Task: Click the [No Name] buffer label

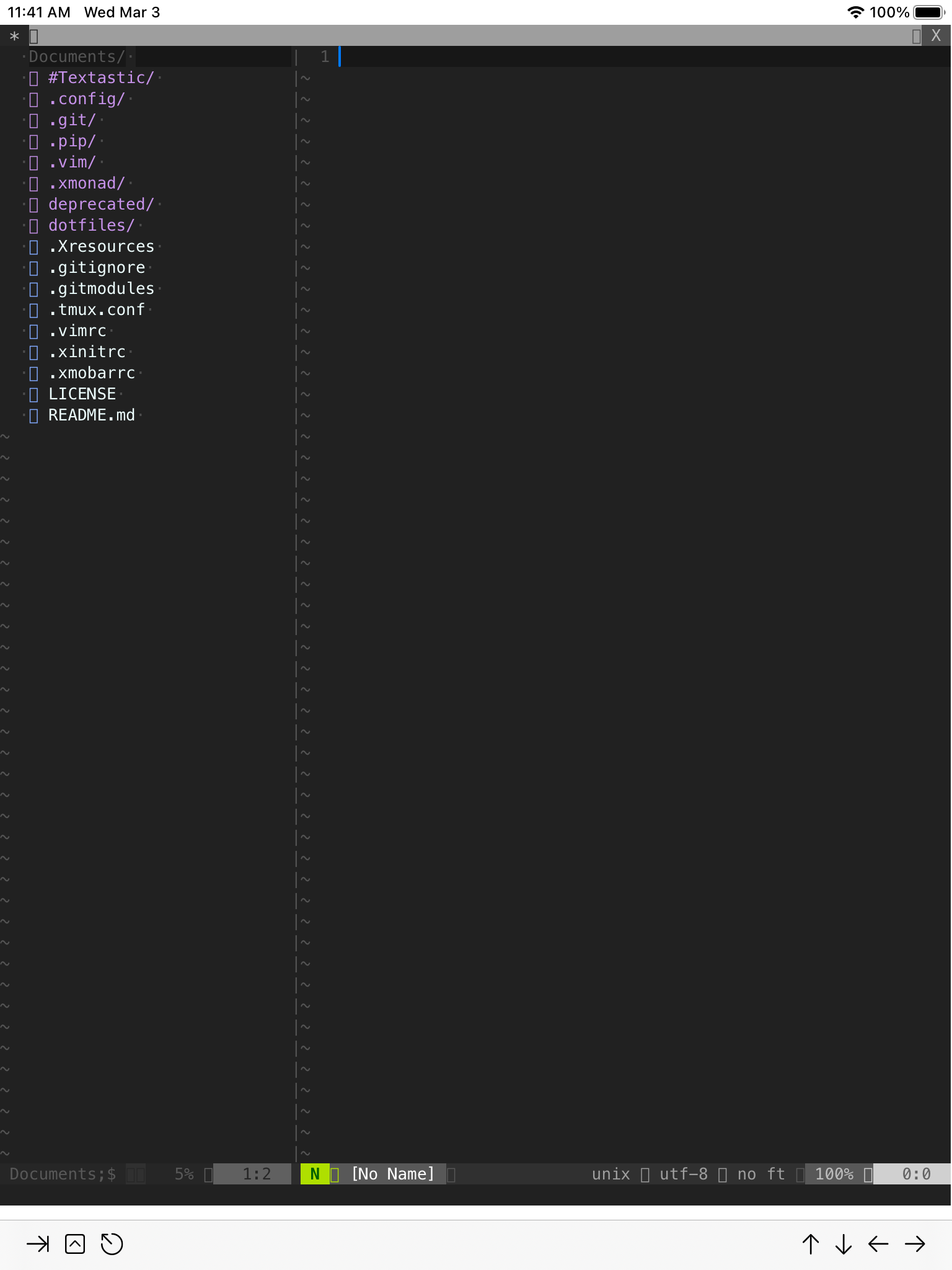Action: click(392, 1174)
